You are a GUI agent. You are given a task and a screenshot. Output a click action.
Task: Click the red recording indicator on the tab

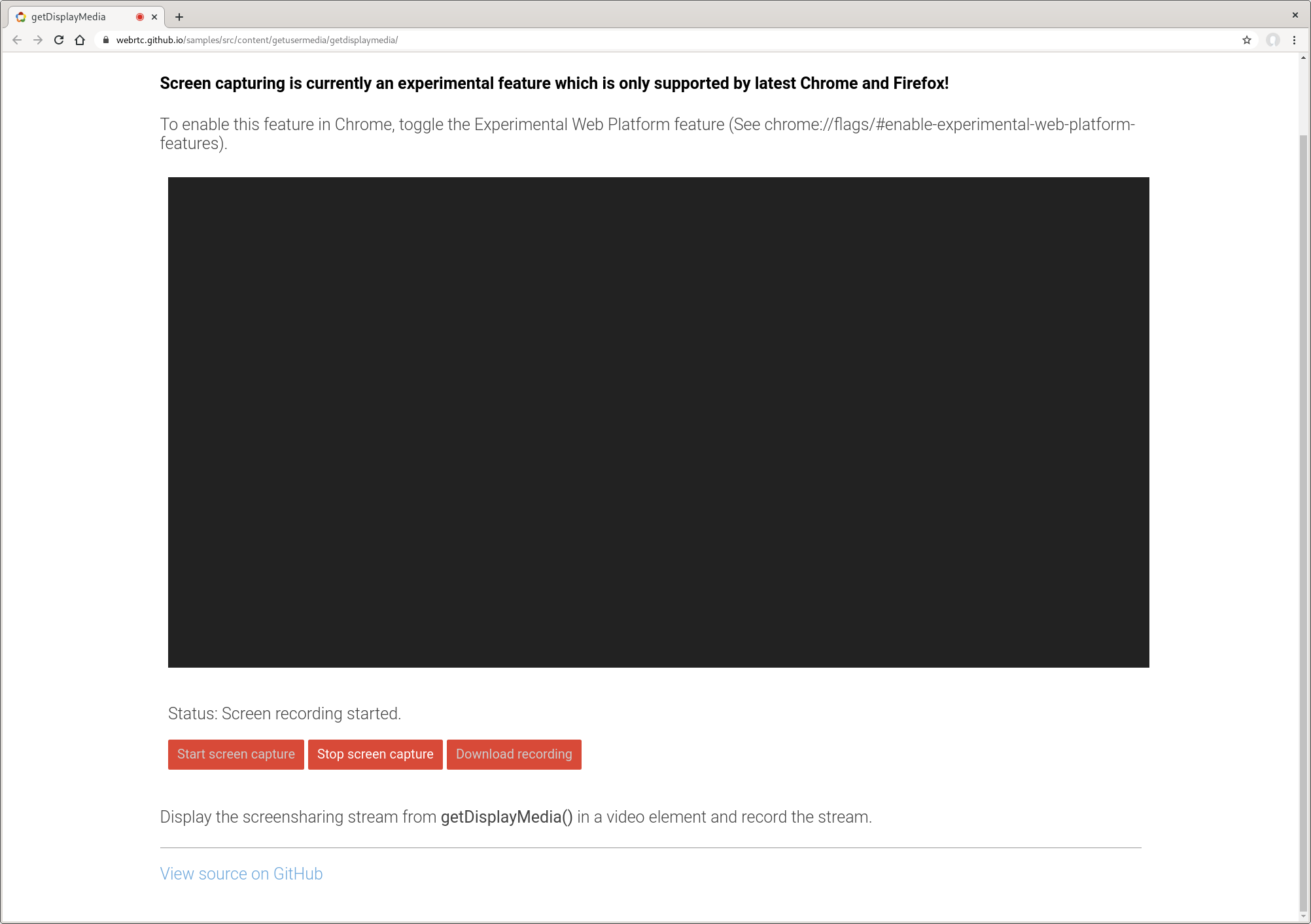click(x=139, y=17)
